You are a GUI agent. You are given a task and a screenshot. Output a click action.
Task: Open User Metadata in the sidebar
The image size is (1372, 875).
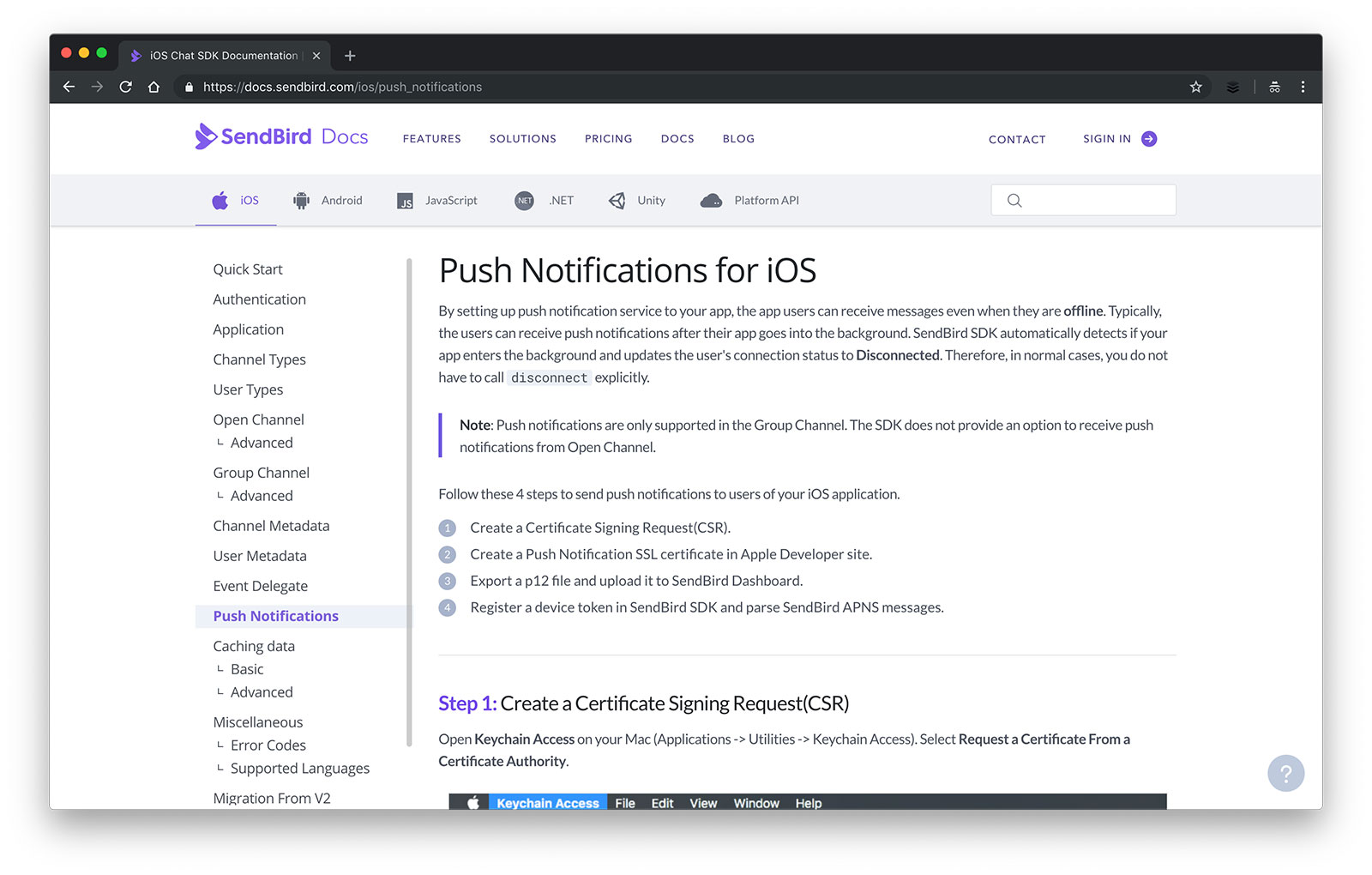260,556
